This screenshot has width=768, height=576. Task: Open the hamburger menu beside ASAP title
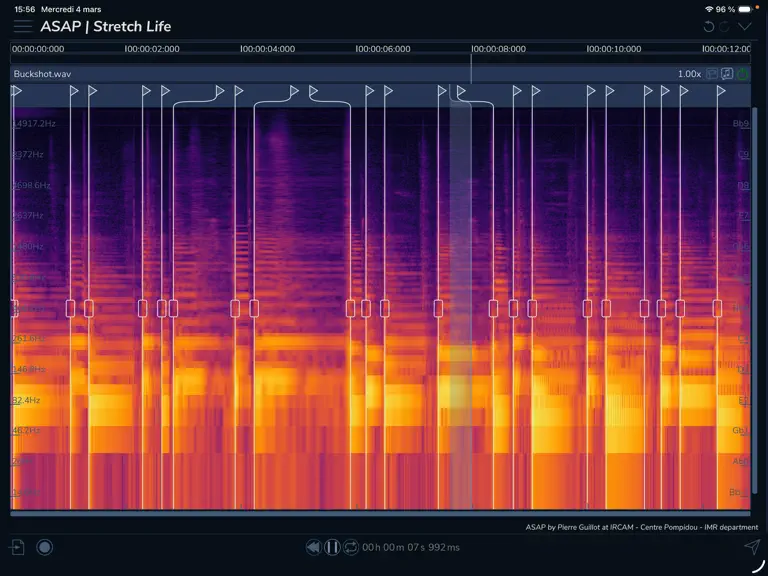23,26
